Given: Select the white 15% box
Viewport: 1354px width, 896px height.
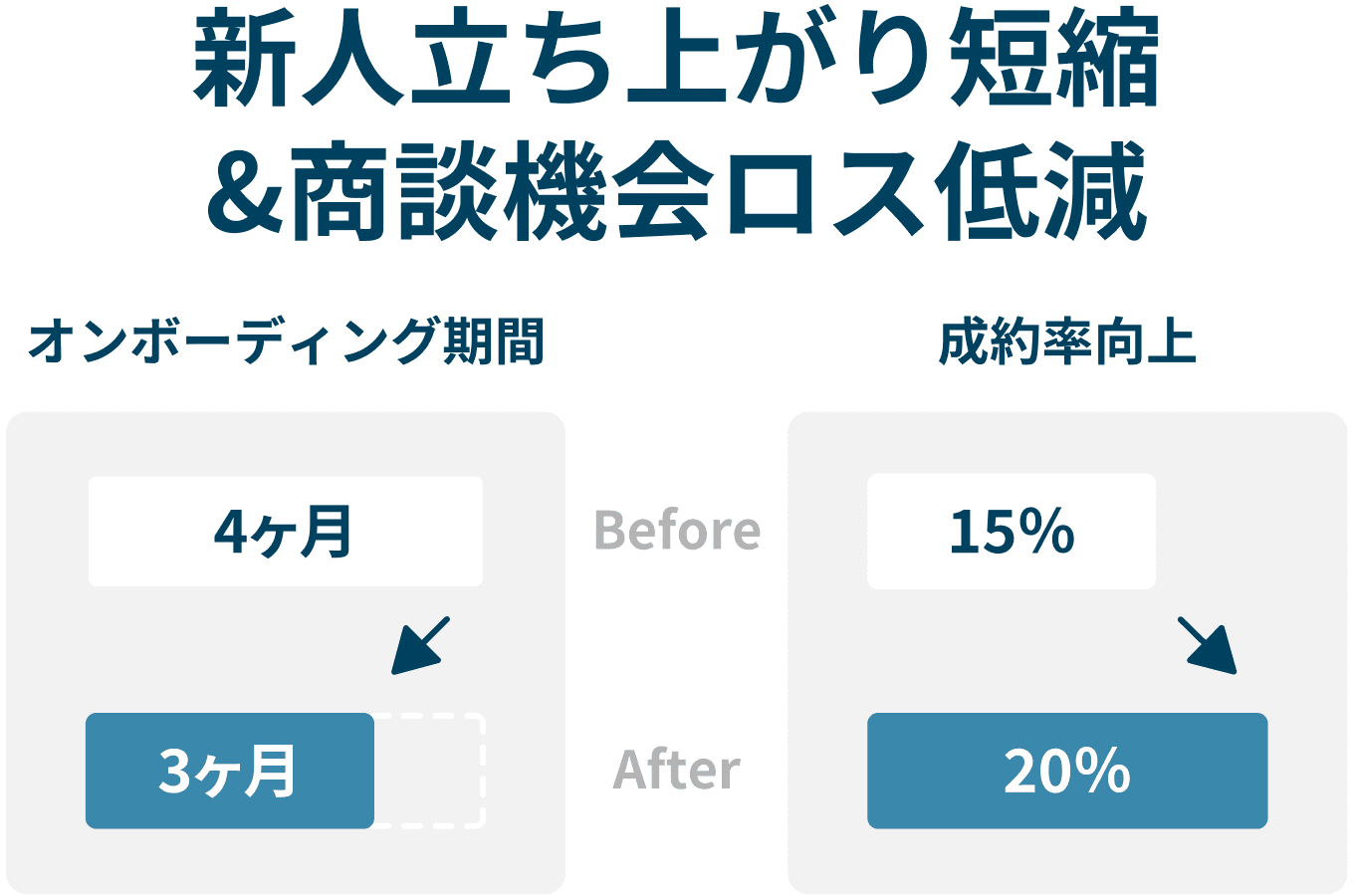Looking at the screenshot, I should [x=1012, y=532].
